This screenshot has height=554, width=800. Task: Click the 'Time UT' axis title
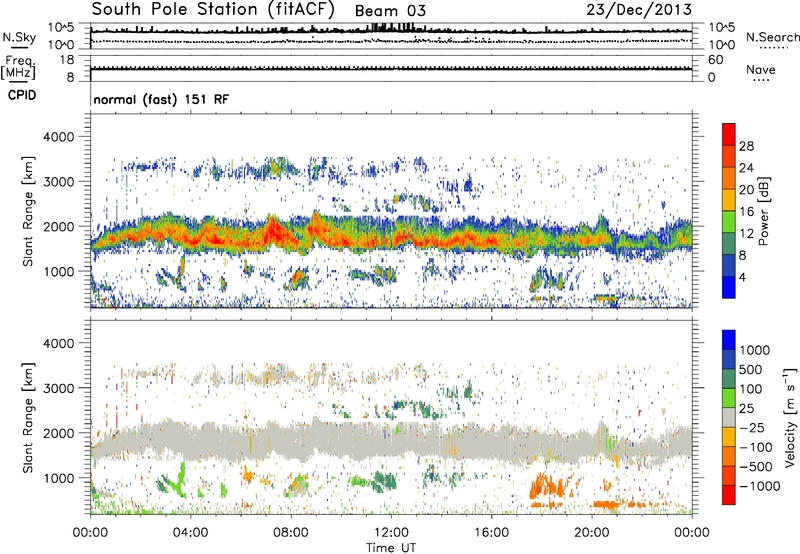[x=391, y=548]
